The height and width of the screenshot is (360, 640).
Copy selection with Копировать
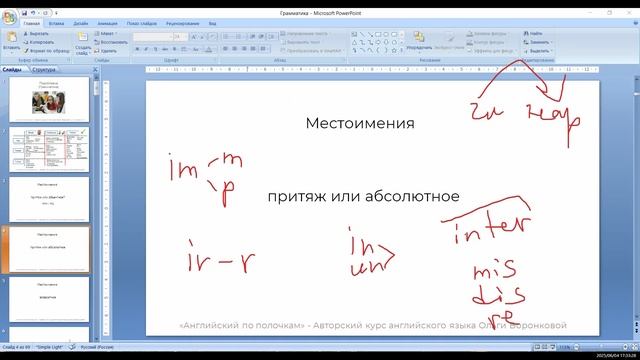[38, 42]
